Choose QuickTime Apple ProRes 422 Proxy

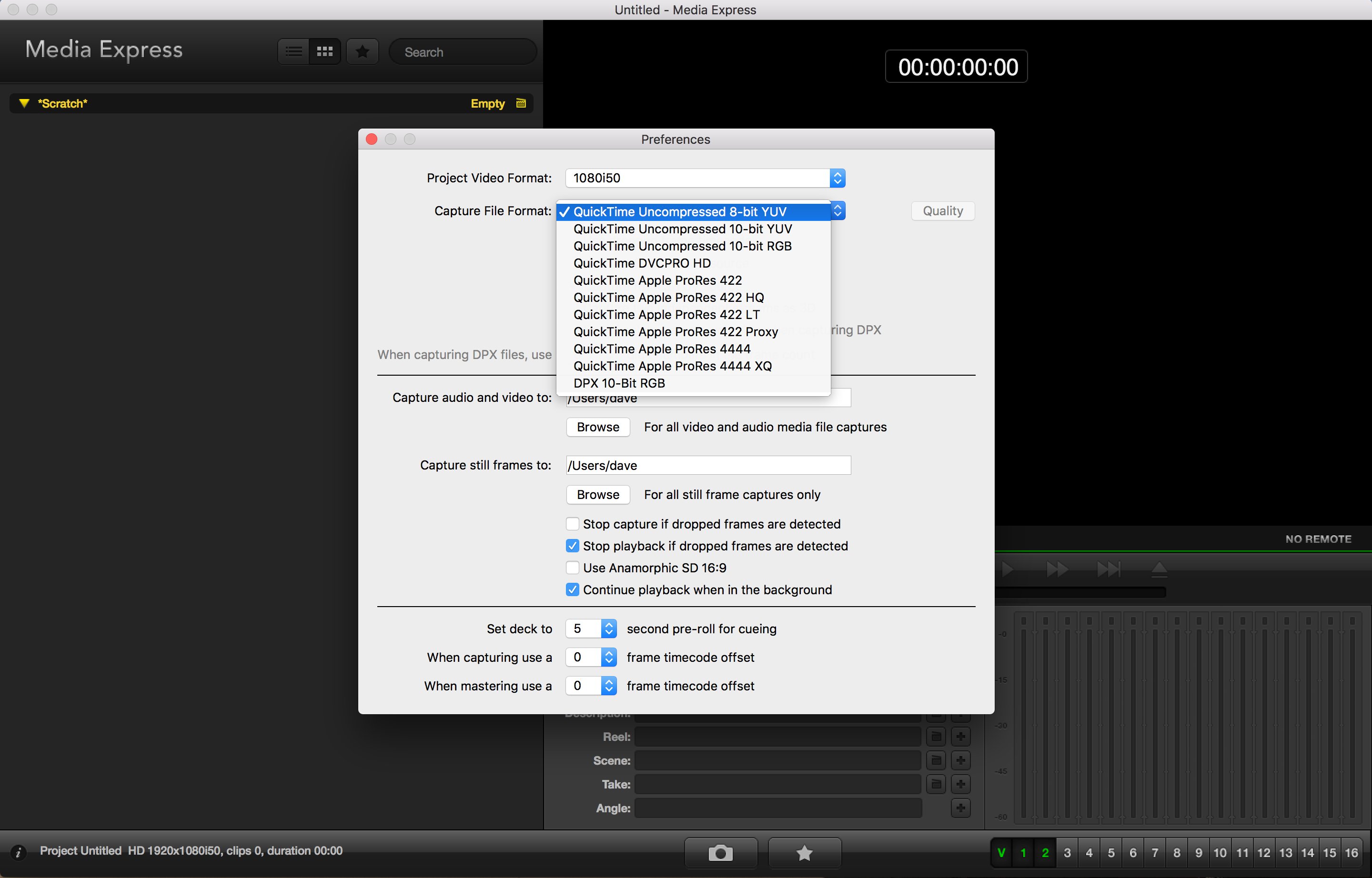pos(693,331)
